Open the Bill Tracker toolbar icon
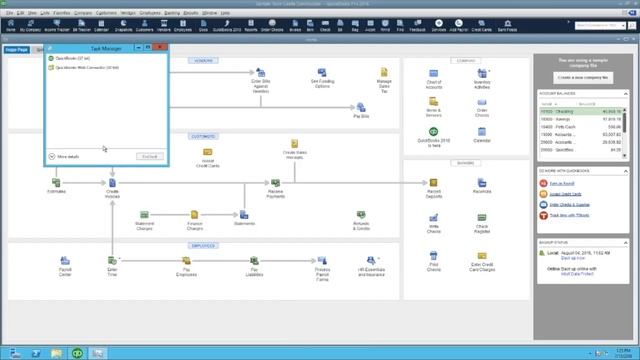 (82, 25)
